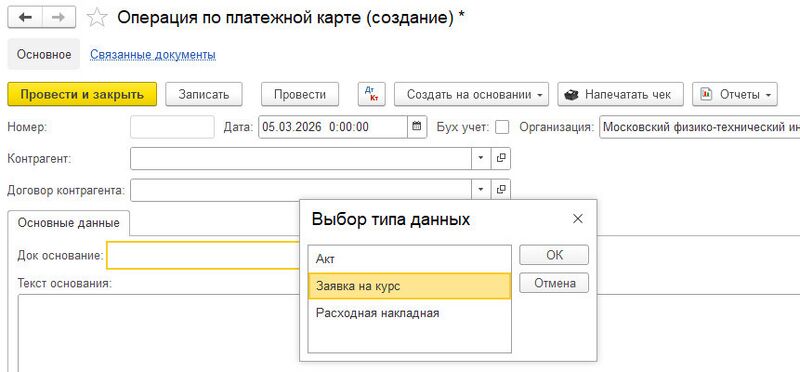Viewport: 800px width, 372px height.
Task: Expand the Контрагент dropdown list
Action: pyautogui.click(x=481, y=158)
